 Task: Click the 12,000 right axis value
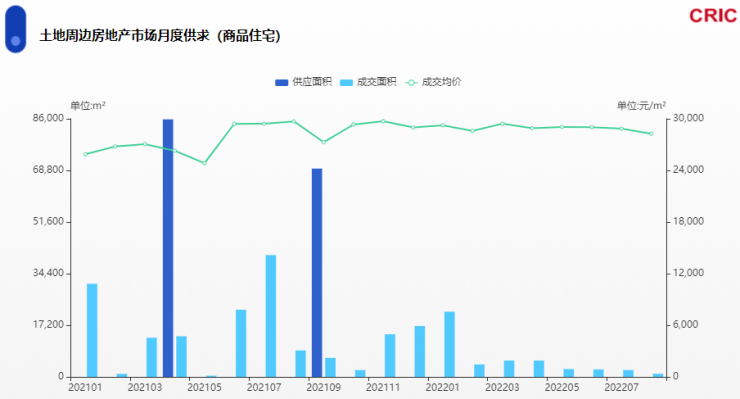point(688,273)
